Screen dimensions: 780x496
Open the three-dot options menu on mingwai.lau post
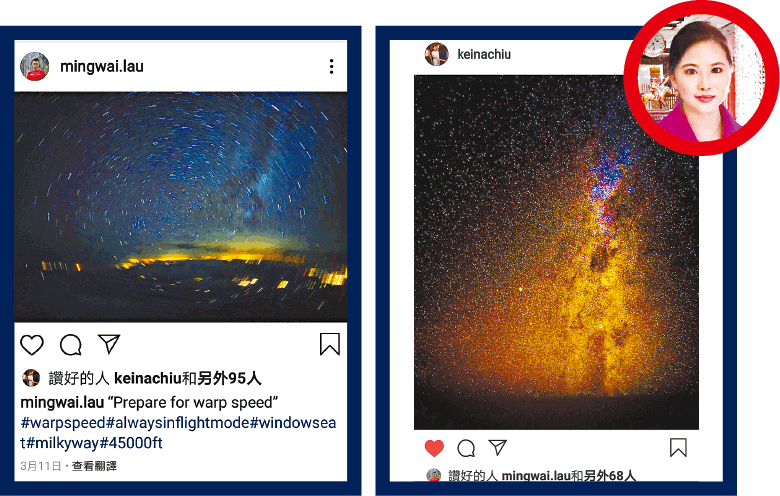click(331, 67)
